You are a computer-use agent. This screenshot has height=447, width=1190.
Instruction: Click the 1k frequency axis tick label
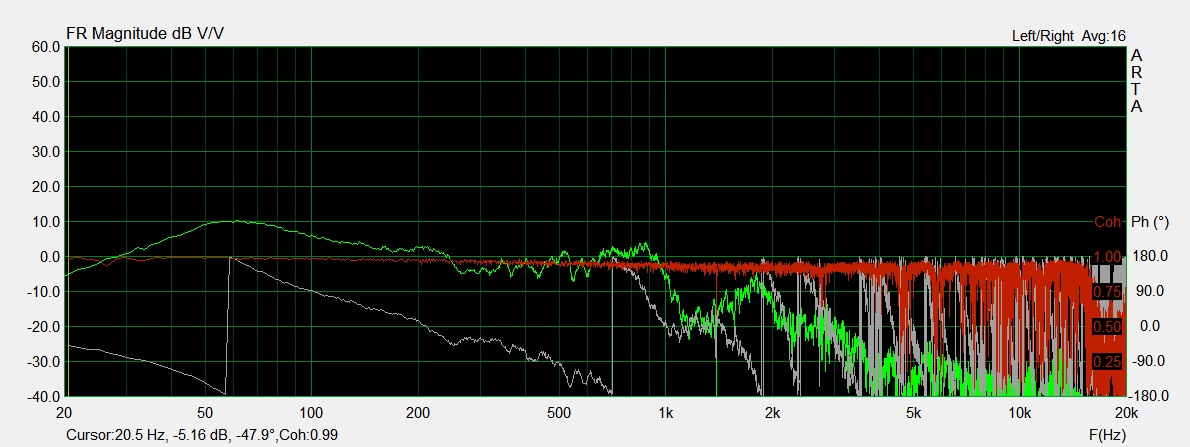pos(666,414)
